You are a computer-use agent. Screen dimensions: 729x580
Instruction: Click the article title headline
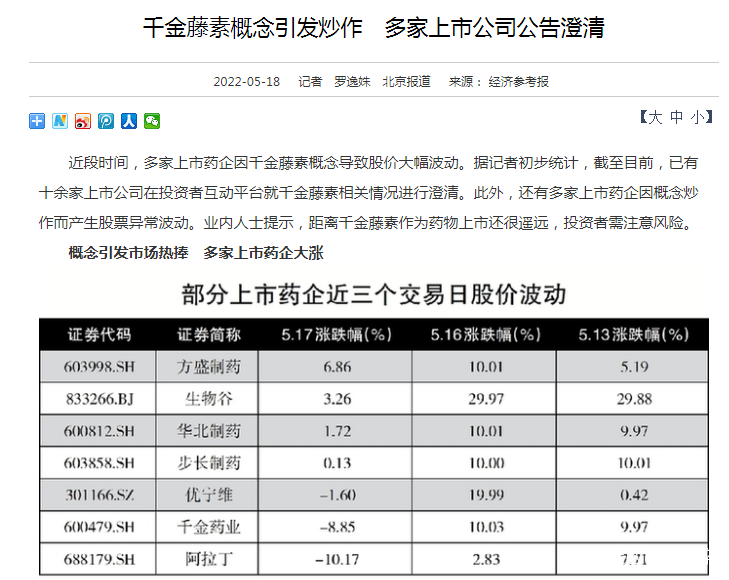point(373,28)
